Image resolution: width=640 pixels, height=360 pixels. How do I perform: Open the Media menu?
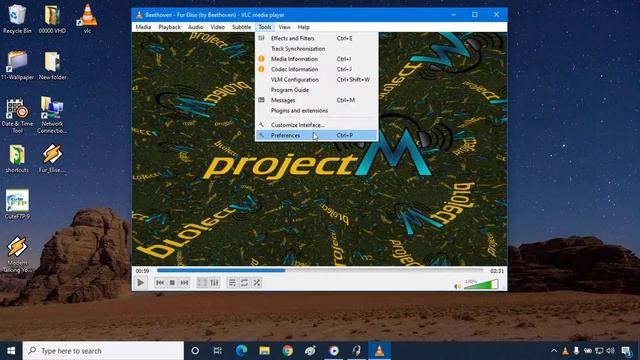coord(143,27)
